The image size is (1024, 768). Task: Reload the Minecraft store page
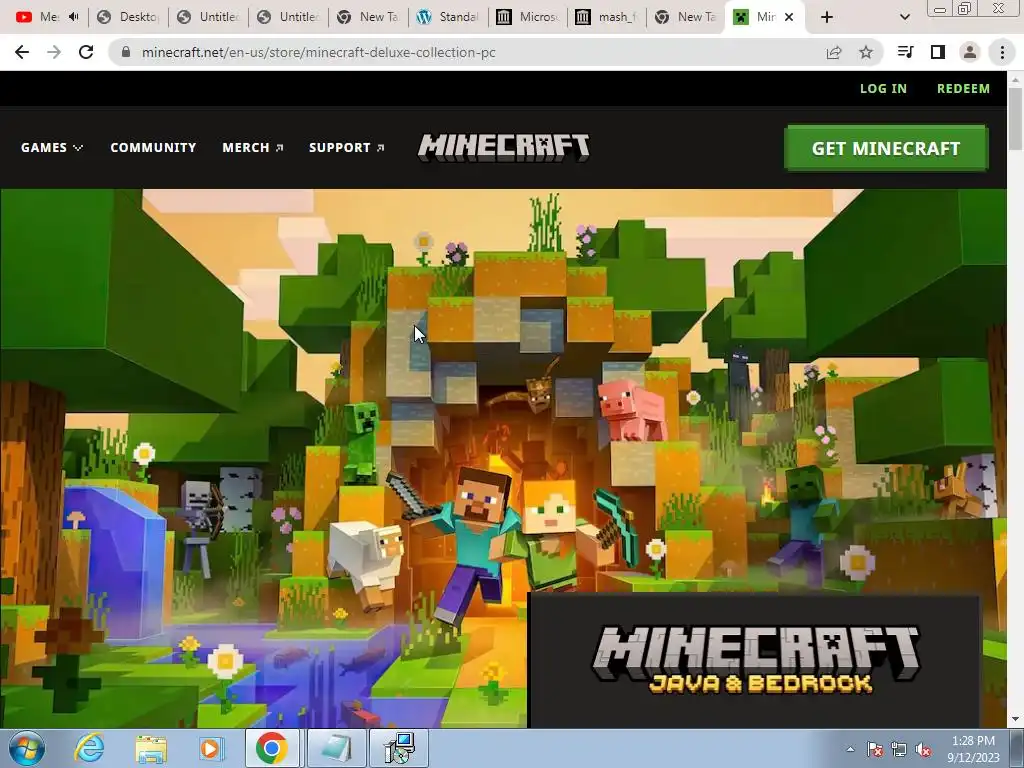point(86,52)
